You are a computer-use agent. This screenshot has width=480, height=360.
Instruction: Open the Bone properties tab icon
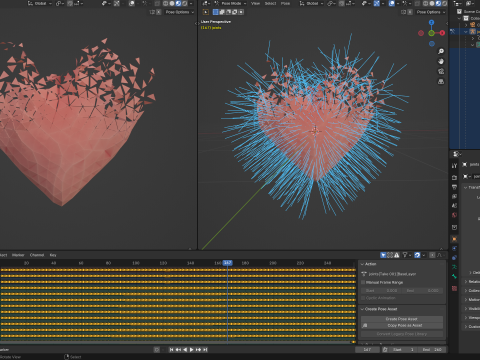(454, 276)
